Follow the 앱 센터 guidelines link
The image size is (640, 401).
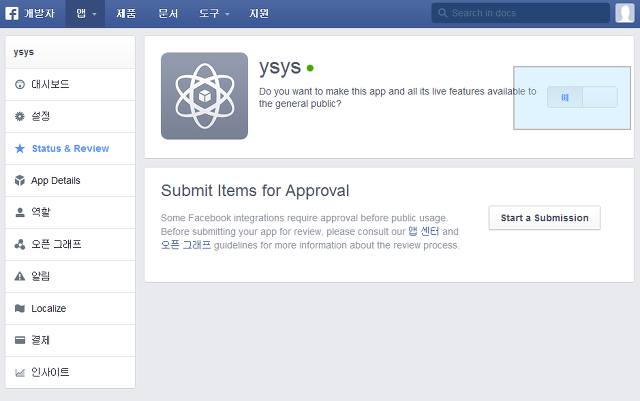pos(424,232)
